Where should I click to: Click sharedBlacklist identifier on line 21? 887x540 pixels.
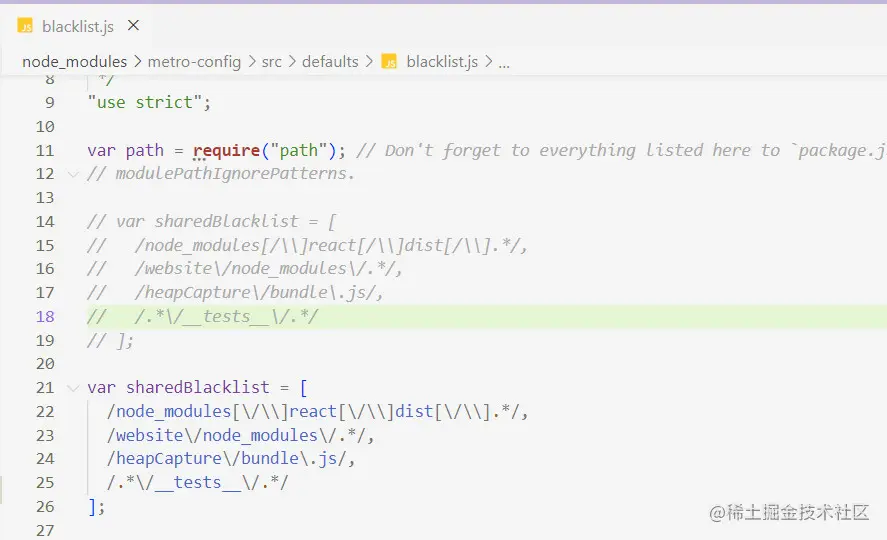197,387
